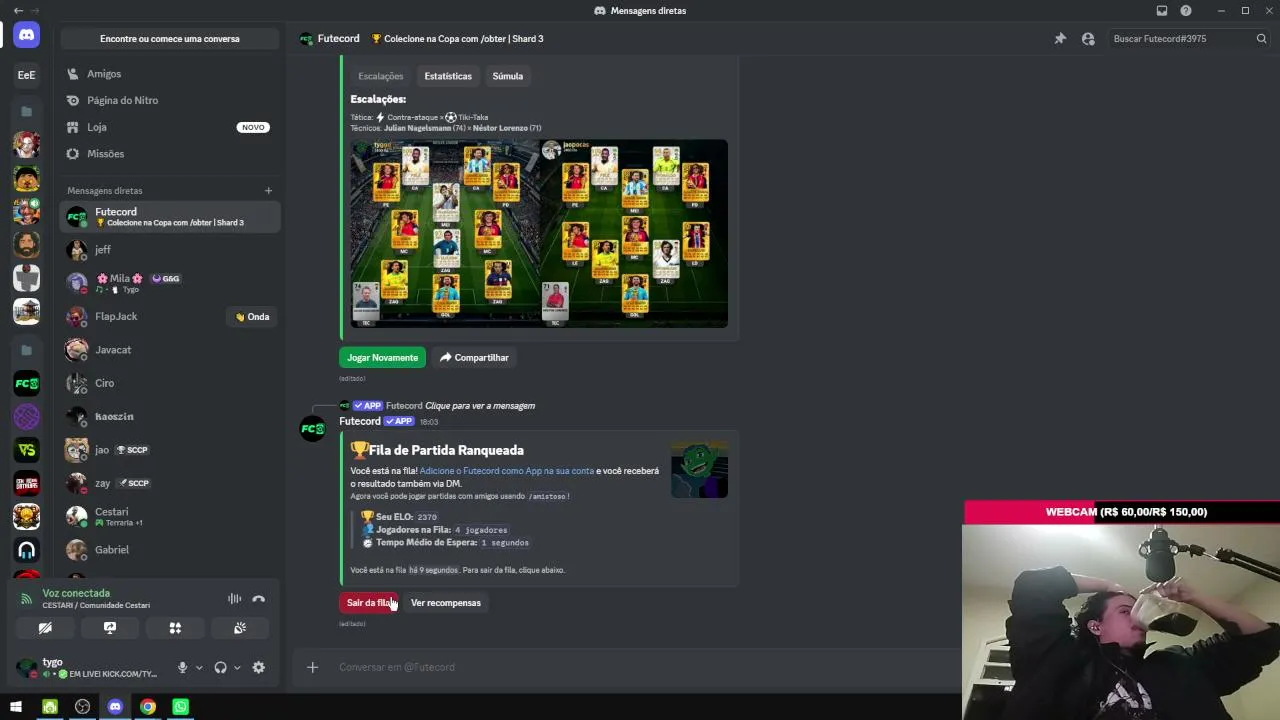Expand headphone output options chevron

tap(237, 668)
